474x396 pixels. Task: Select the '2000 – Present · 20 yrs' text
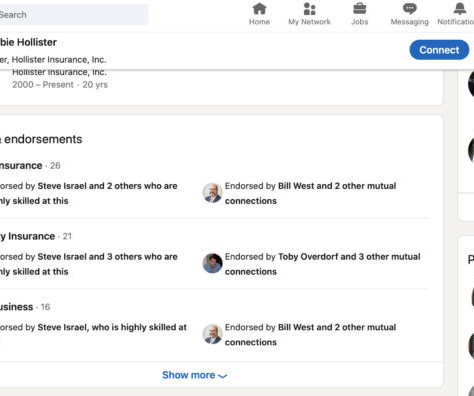[x=60, y=85]
